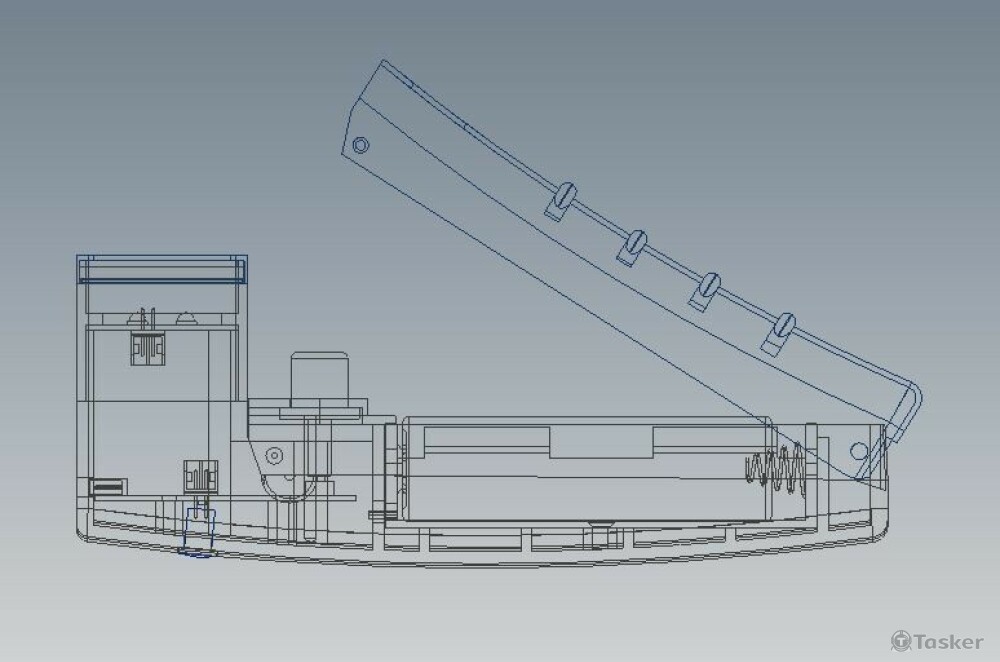Click the Tasker watermark text

[947, 641]
